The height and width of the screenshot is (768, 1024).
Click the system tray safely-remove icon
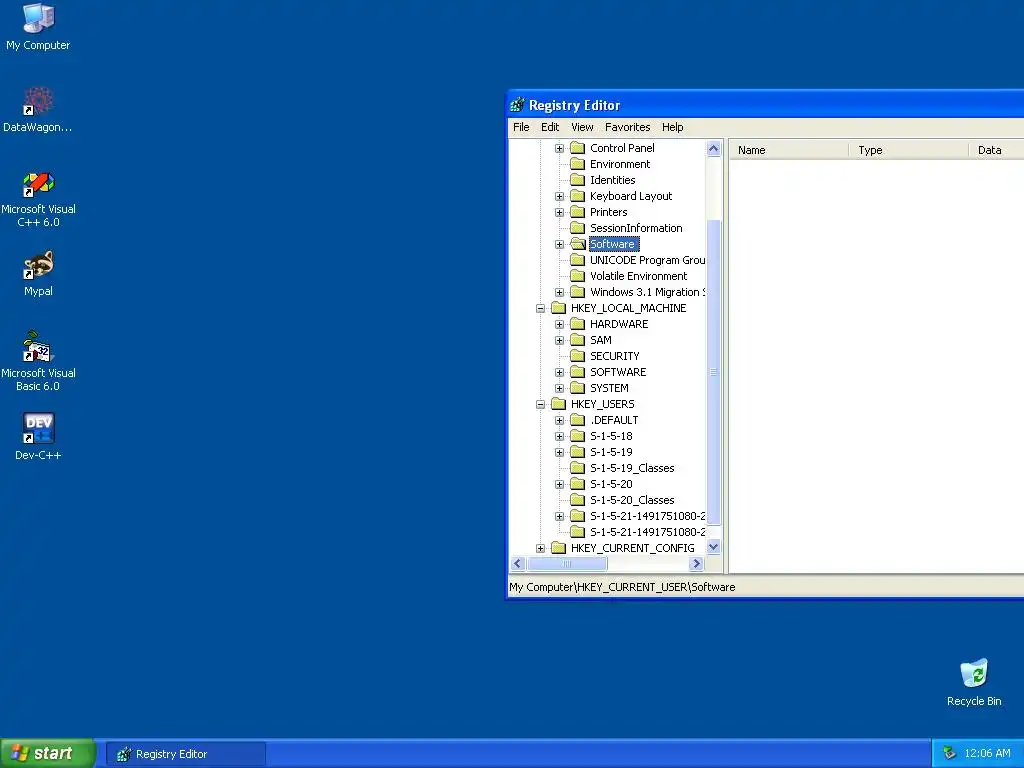(950, 754)
